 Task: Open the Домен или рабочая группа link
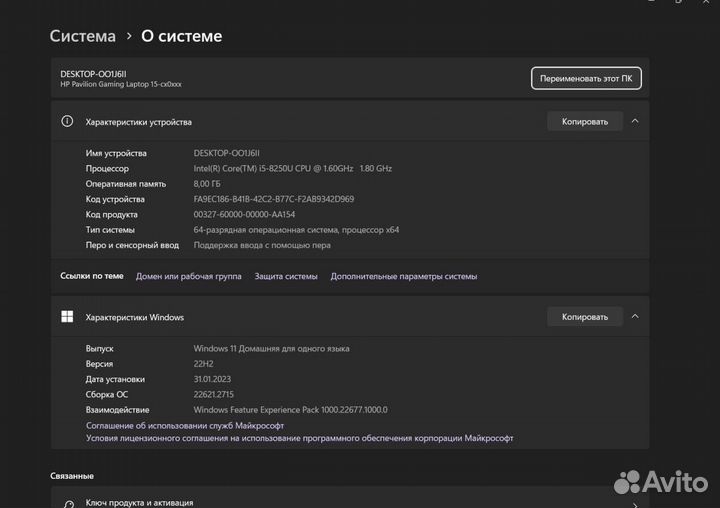pos(188,276)
